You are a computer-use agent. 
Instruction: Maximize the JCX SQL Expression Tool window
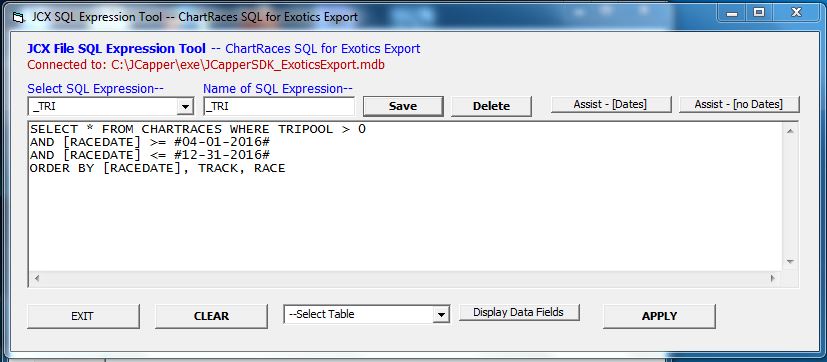[759, 13]
